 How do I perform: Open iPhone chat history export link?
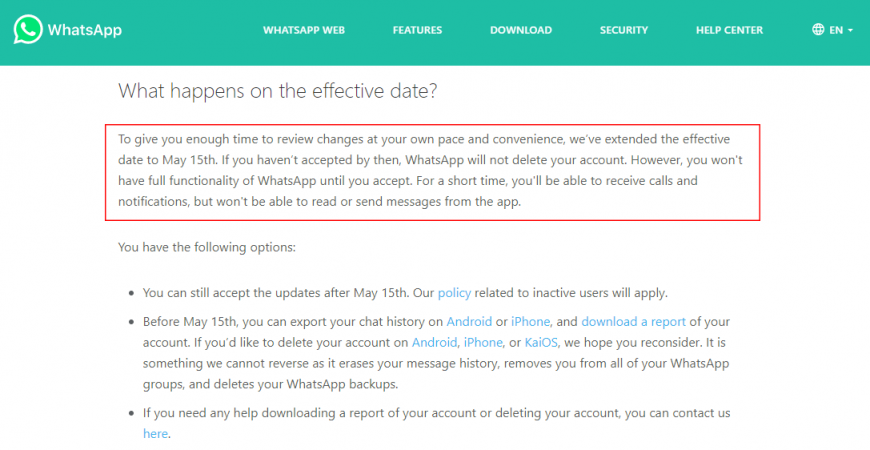[x=530, y=322]
